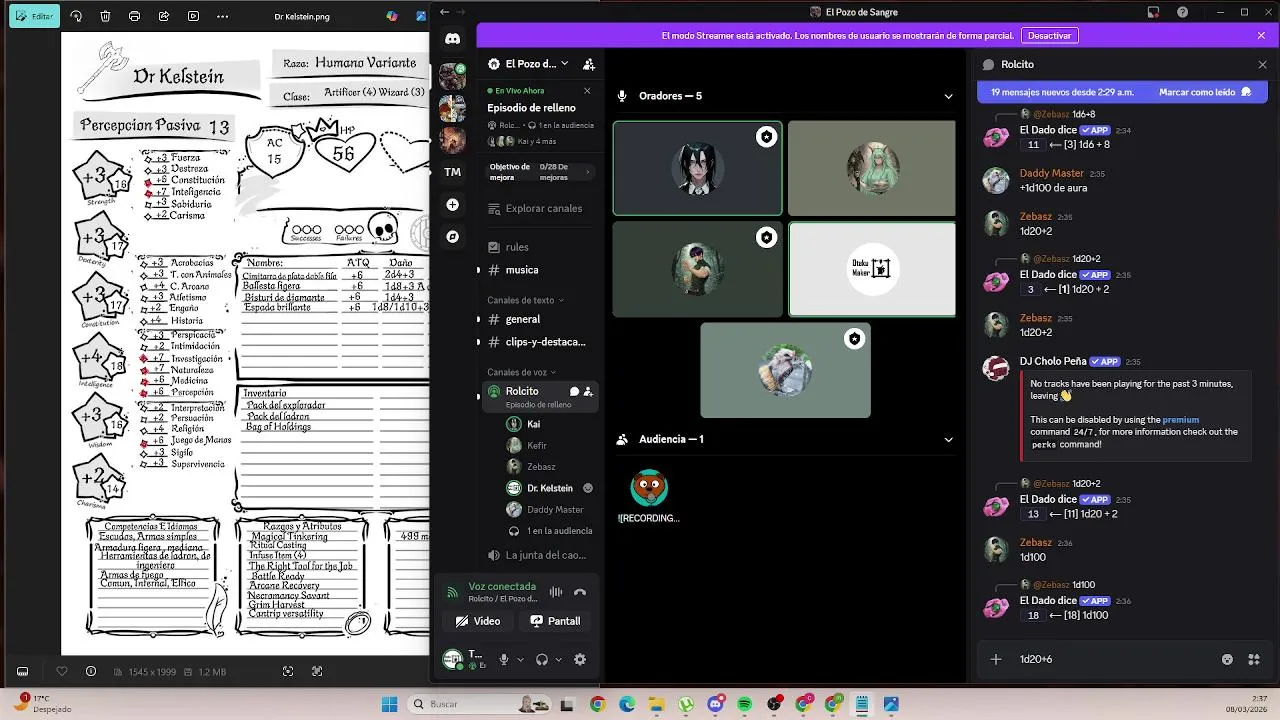Turn on Video camera button

478,621
